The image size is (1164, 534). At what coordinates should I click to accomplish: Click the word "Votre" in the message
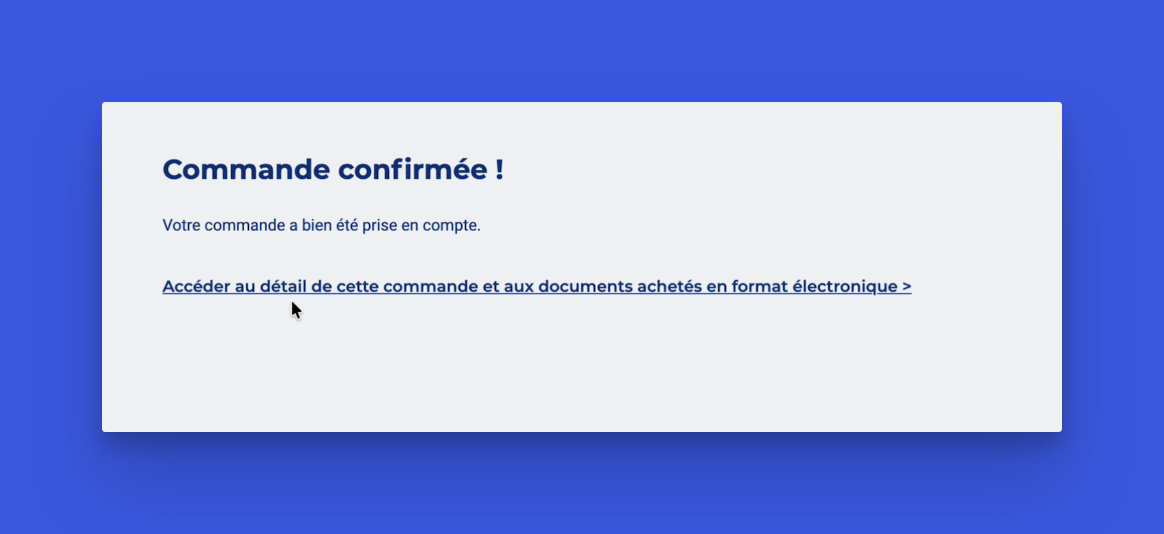tap(183, 225)
